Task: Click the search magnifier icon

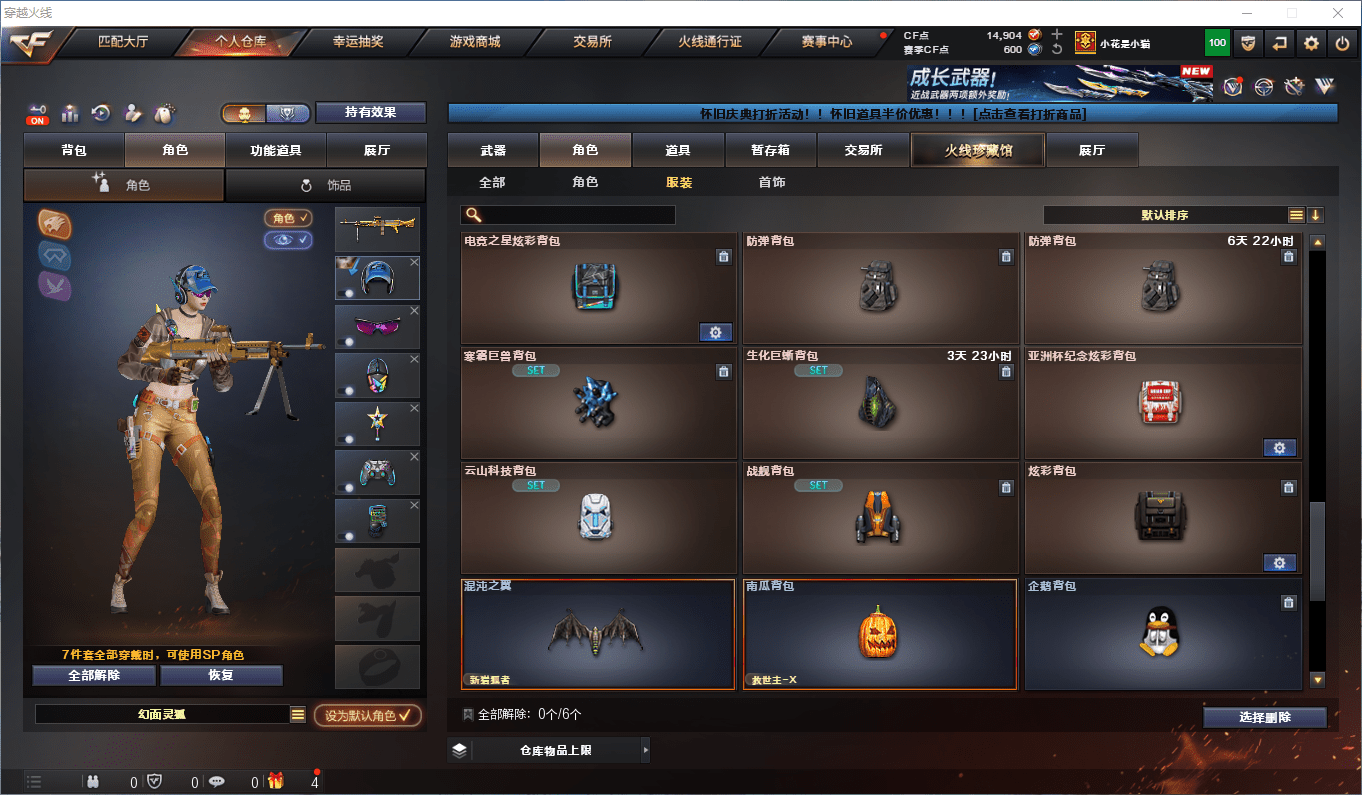Action: [474, 215]
